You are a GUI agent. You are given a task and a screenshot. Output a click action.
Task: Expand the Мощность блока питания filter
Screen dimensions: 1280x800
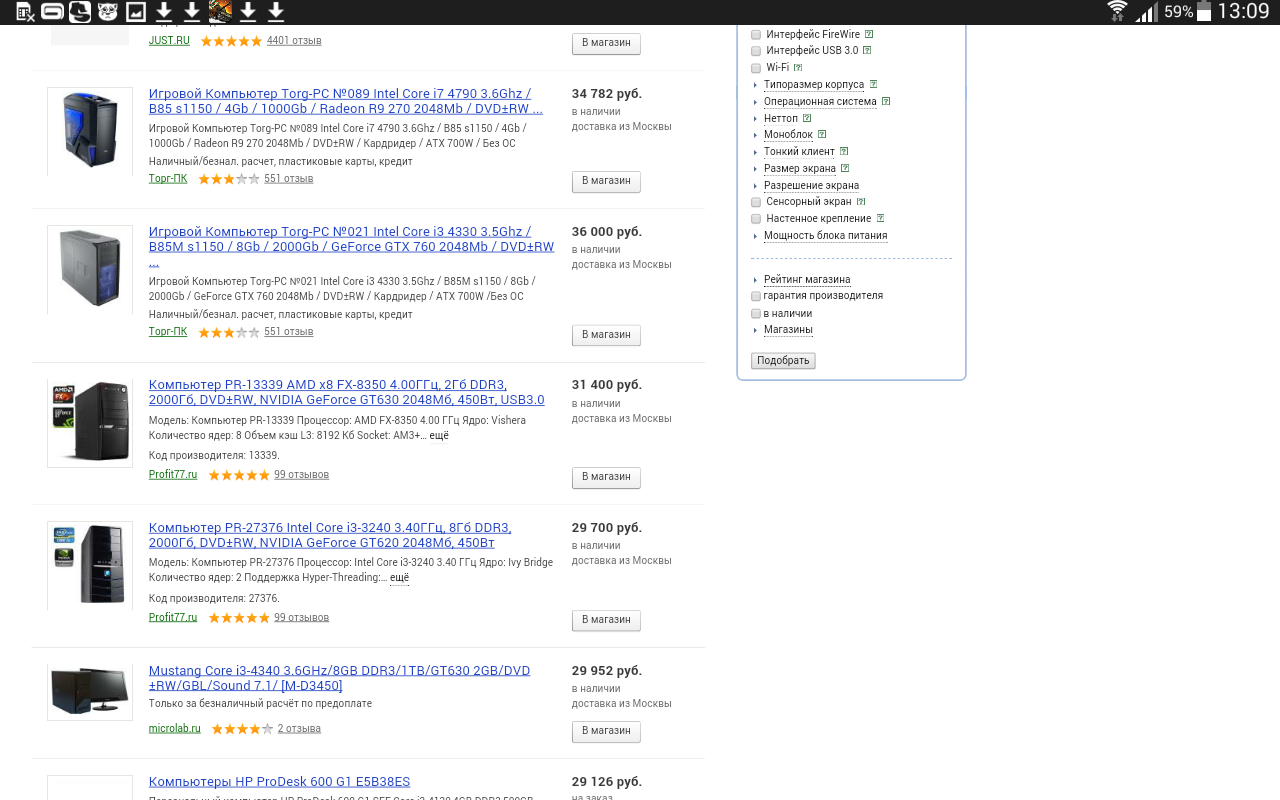click(x=825, y=236)
